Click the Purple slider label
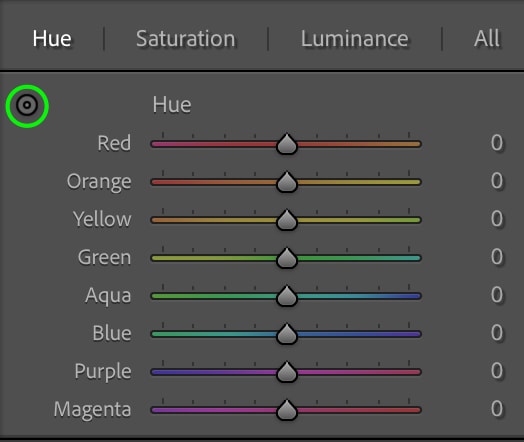Viewport: 524px width, 442px height. [103, 372]
